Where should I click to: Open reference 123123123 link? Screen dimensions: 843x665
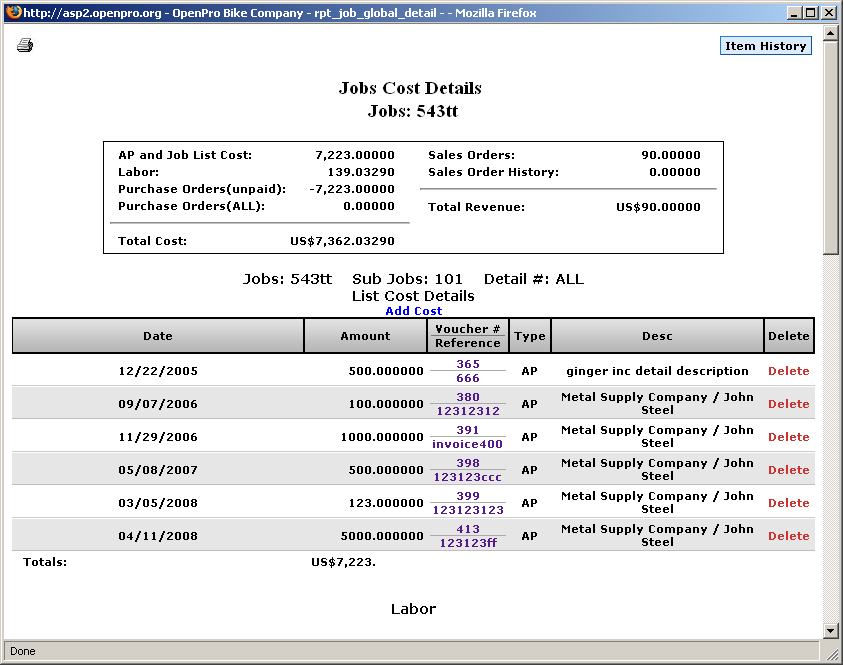467,510
